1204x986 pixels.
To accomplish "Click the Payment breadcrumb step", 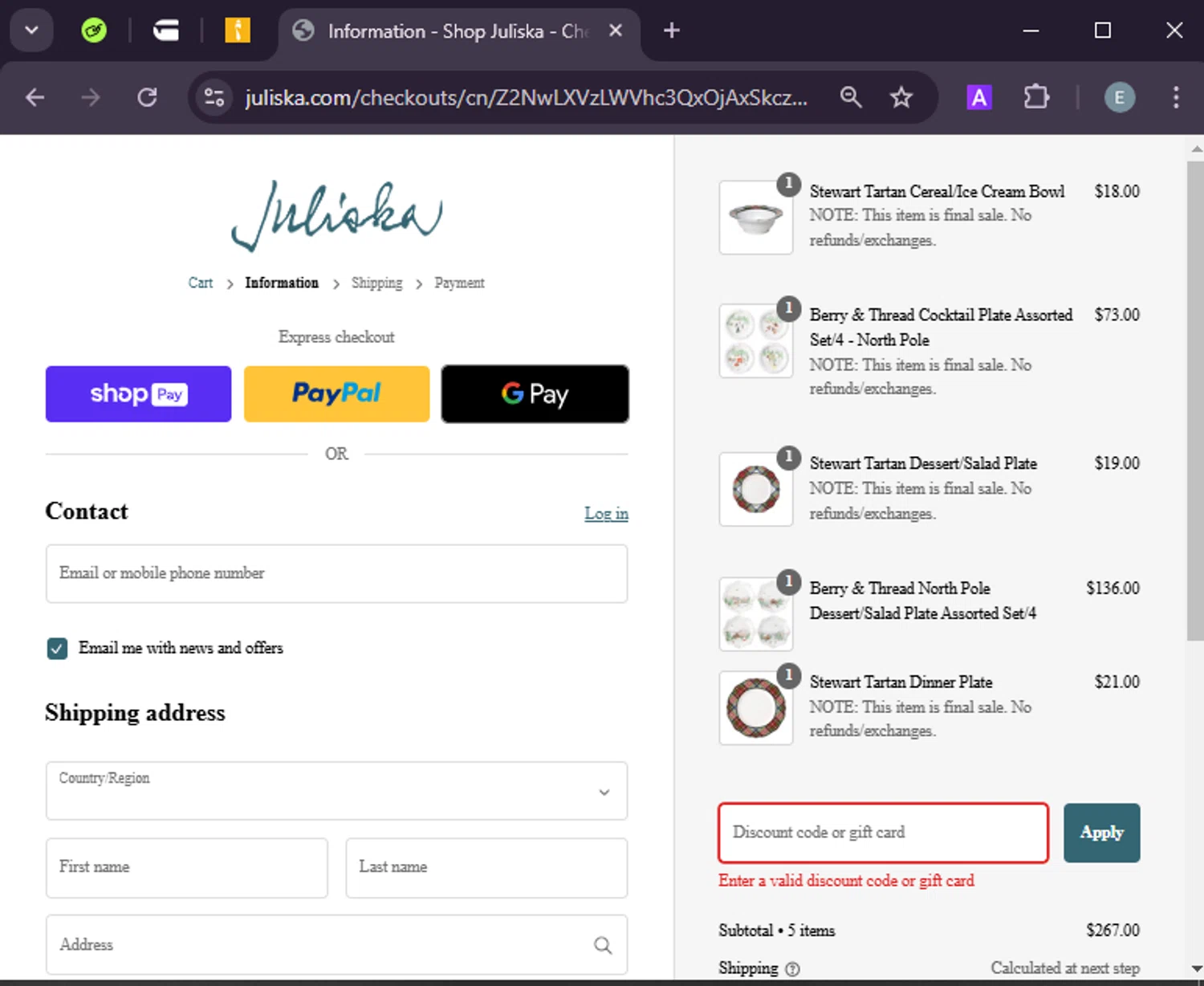I will 459,283.
